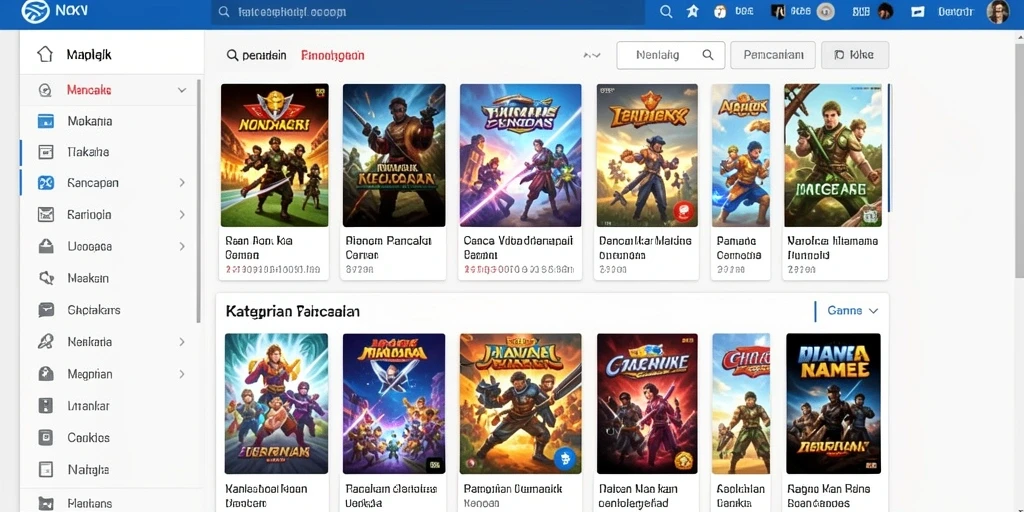Click the icon beside Nenkaria
The height and width of the screenshot is (512, 1024).
tap(46, 342)
